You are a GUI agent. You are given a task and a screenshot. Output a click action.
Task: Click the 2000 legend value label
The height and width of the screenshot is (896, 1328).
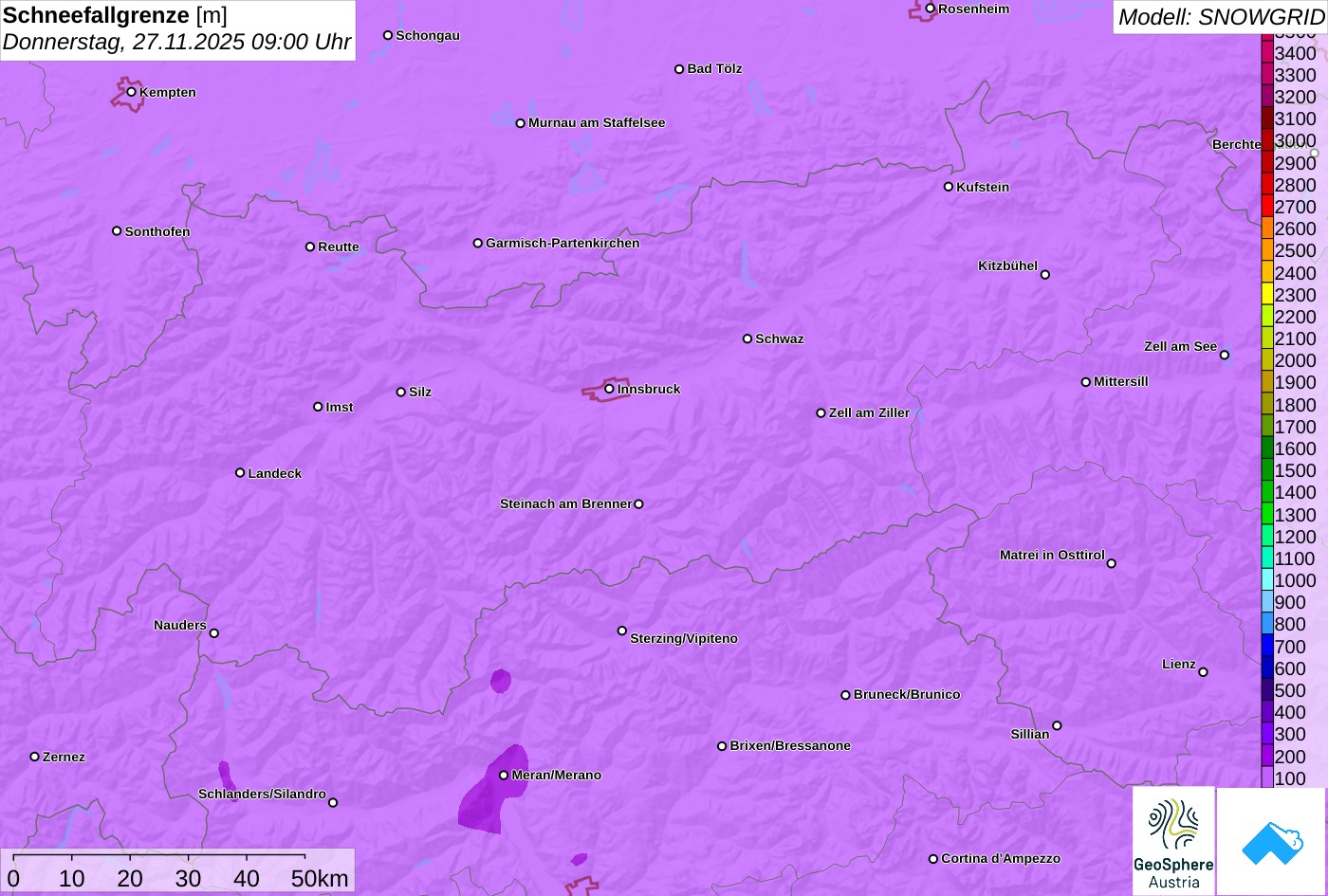pos(1296,360)
